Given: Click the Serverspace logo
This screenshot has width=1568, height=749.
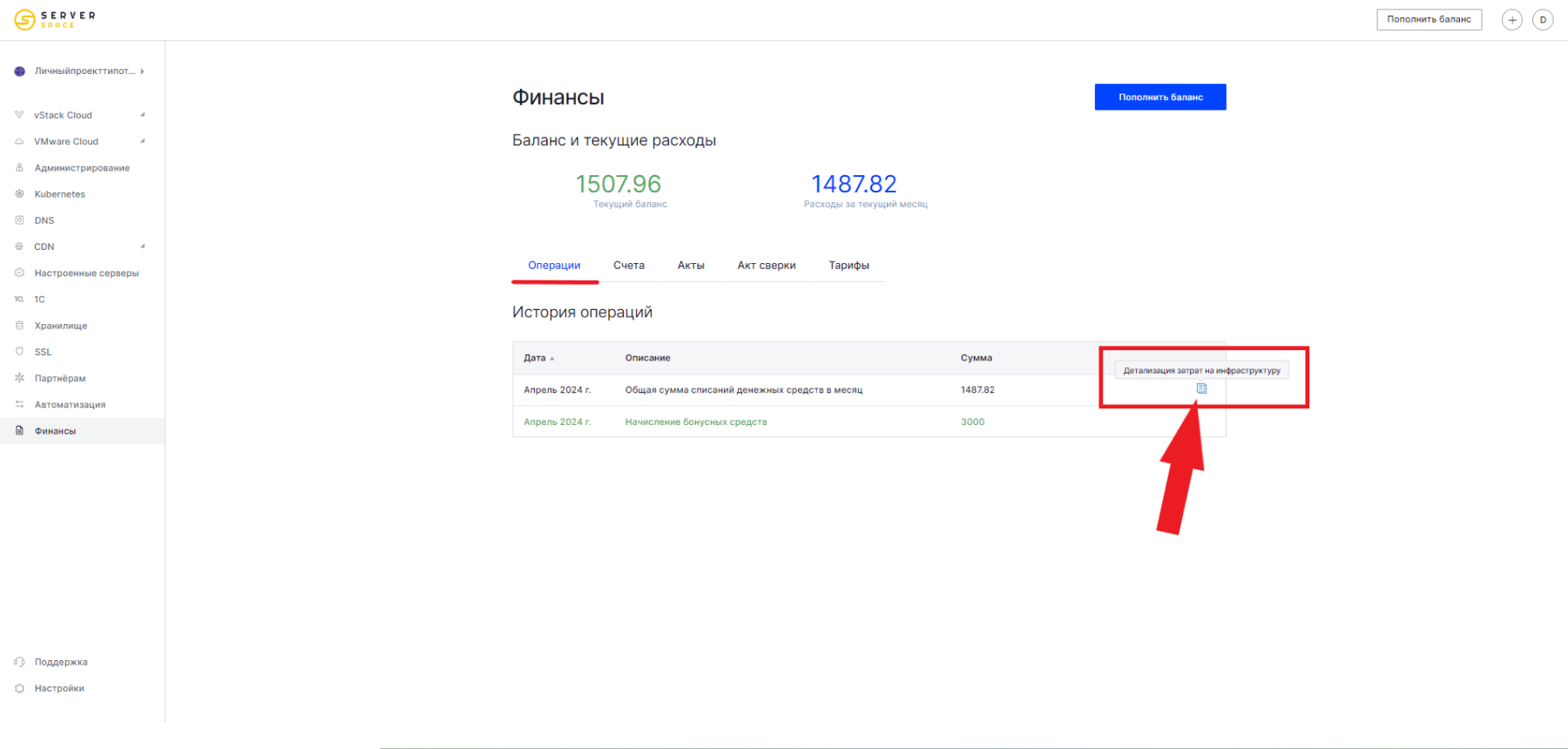Looking at the screenshot, I should point(55,19).
